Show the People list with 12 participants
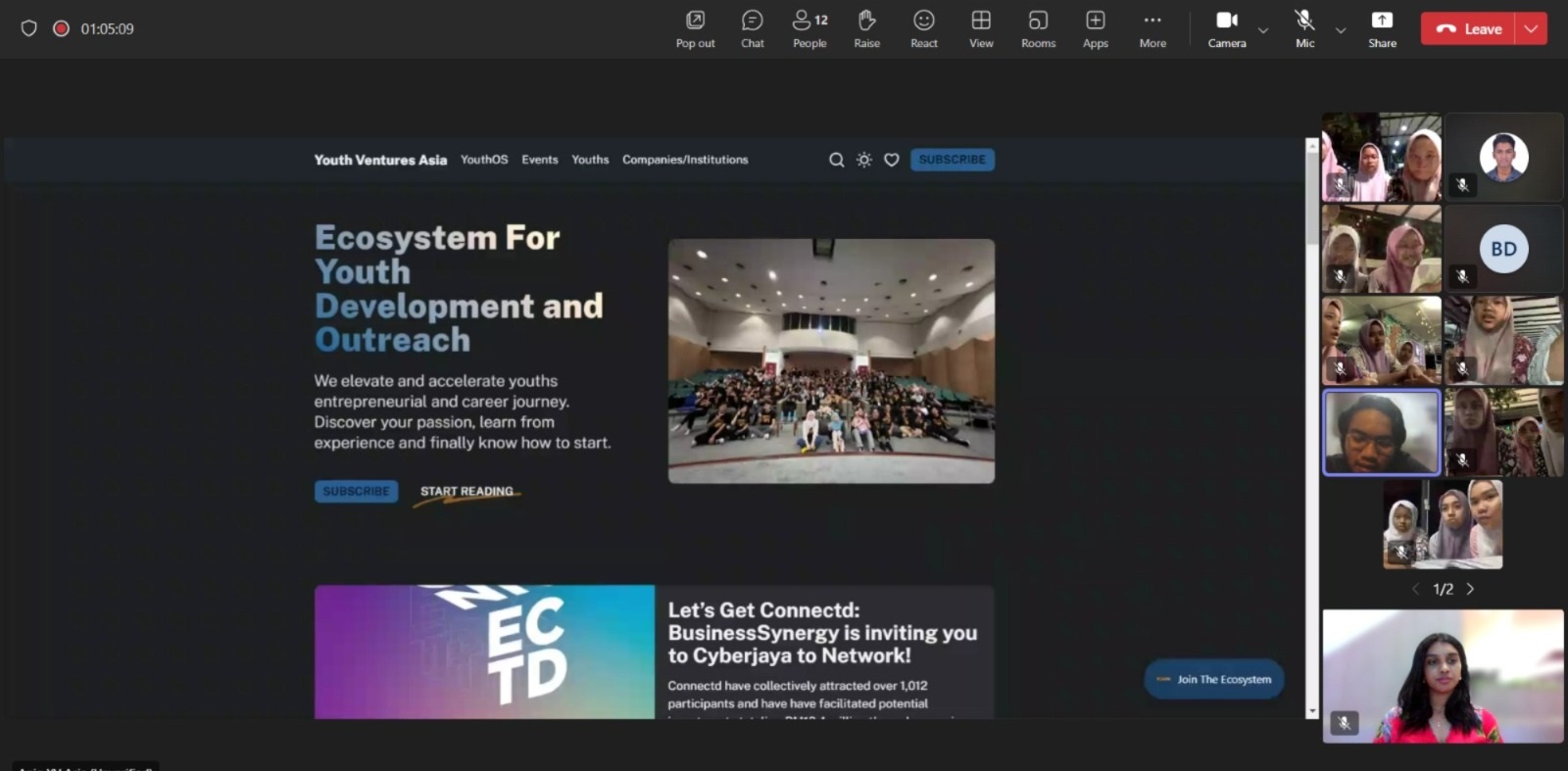Screen dimensions: 1568x771 tap(809, 28)
